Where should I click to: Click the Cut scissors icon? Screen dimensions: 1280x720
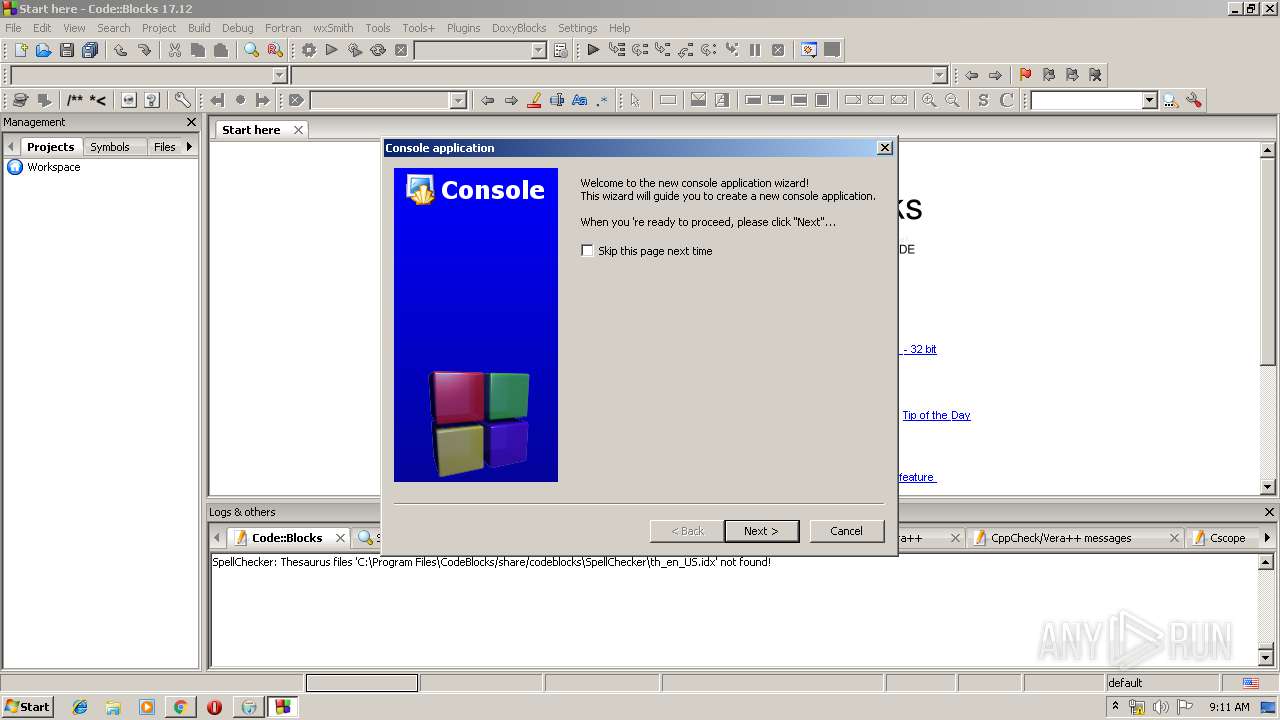(175, 50)
